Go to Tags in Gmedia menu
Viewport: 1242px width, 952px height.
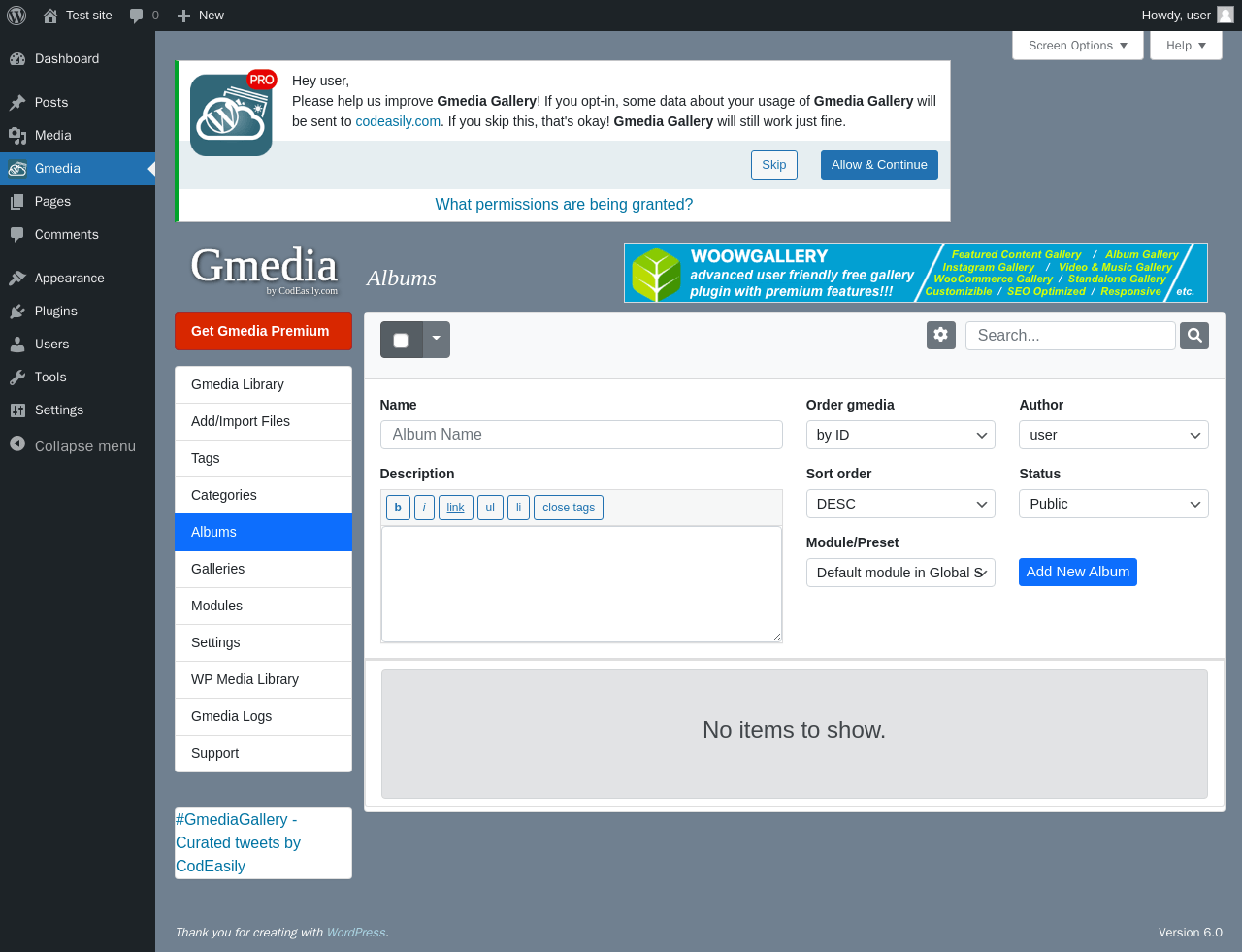(x=263, y=458)
